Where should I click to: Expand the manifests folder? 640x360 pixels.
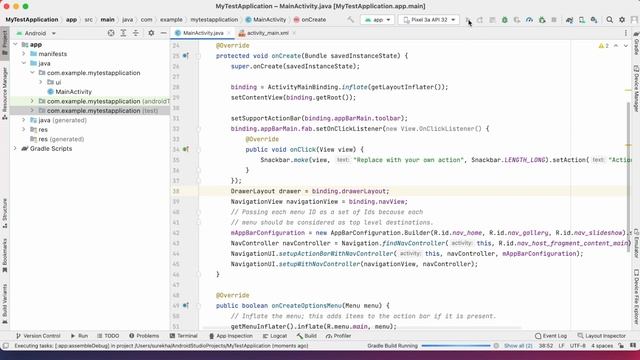(x=24, y=53)
